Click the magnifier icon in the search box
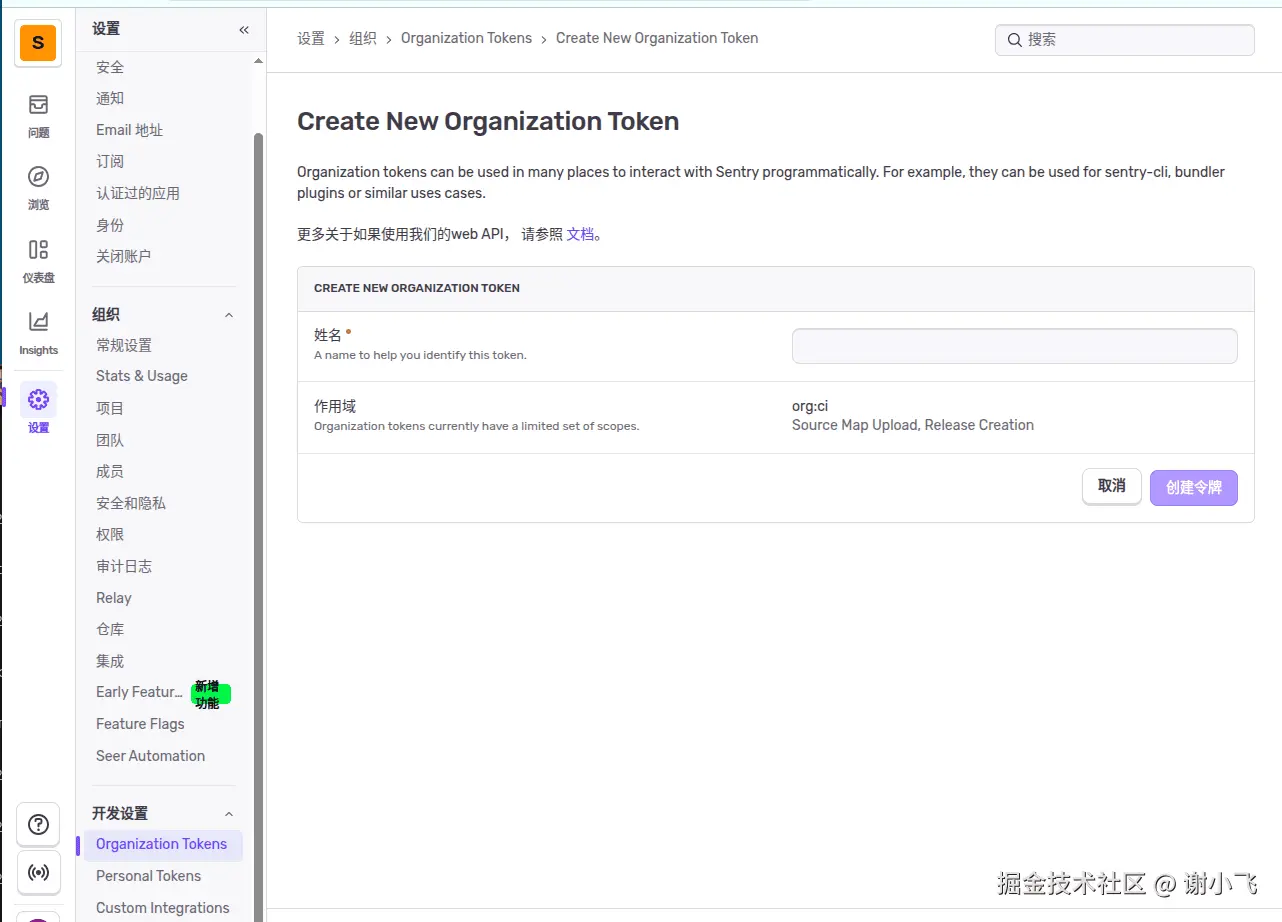The width and height of the screenshot is (1282, 922). point(1014,40)
